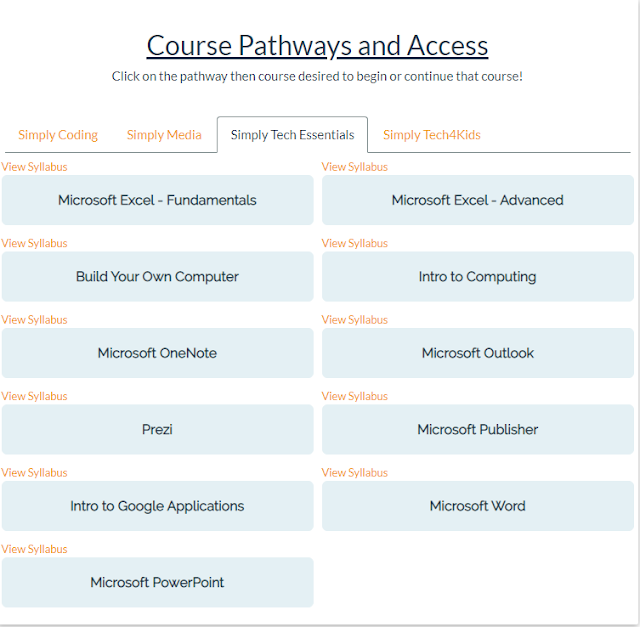
Task: Open the Microsoft Excel - Fundamentals course
Action: click(x=158, y=200)
